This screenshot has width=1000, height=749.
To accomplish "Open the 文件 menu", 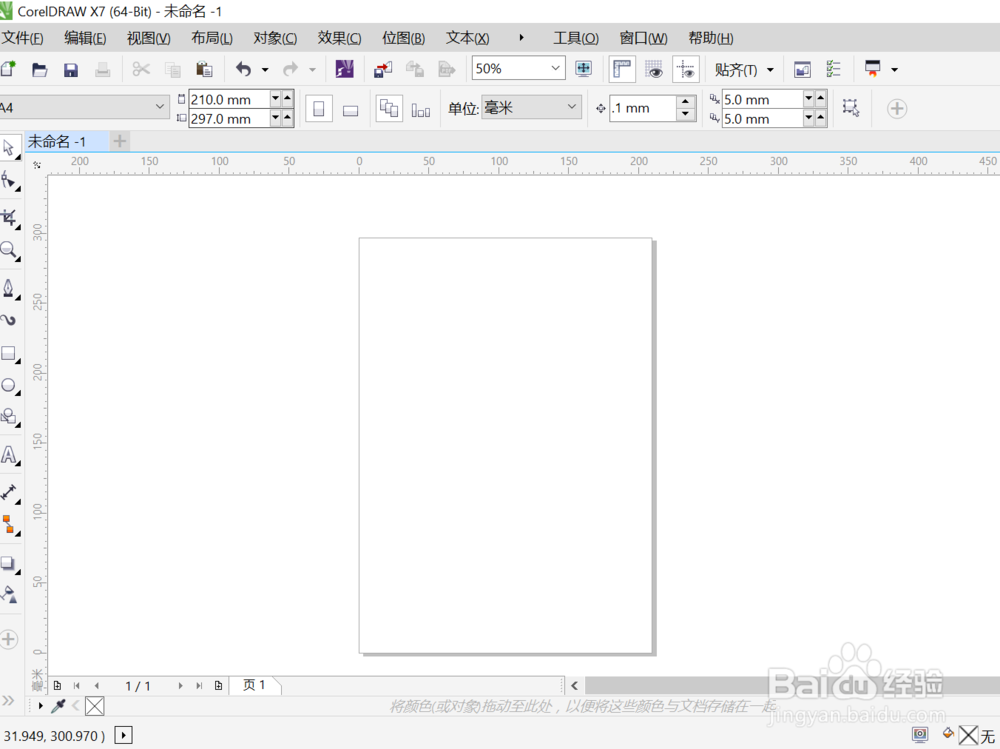I will 22,38.
